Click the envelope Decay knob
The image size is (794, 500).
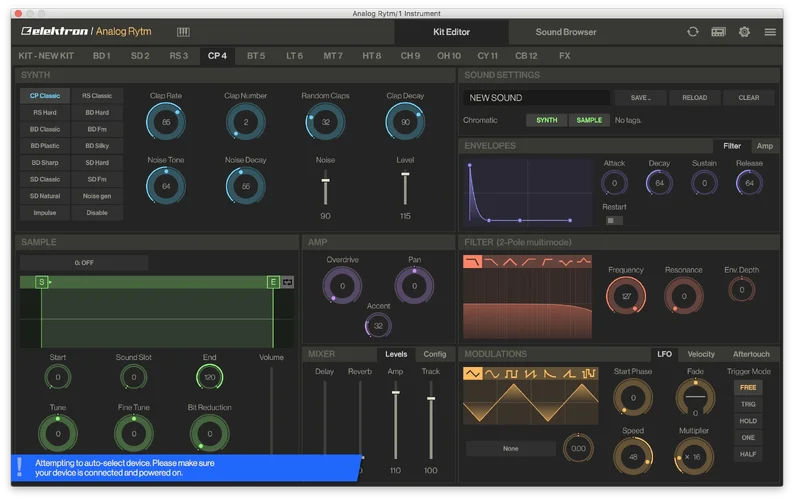[x=659, y=183]
